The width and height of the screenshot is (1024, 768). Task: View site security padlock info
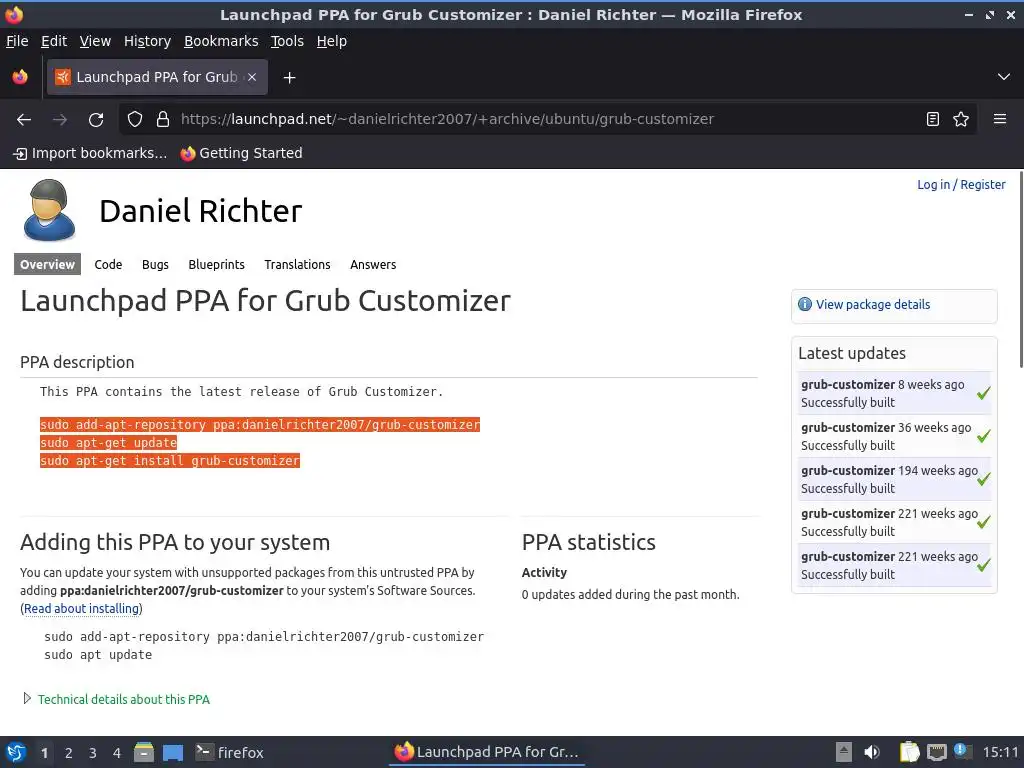click(x=163, y=120)
